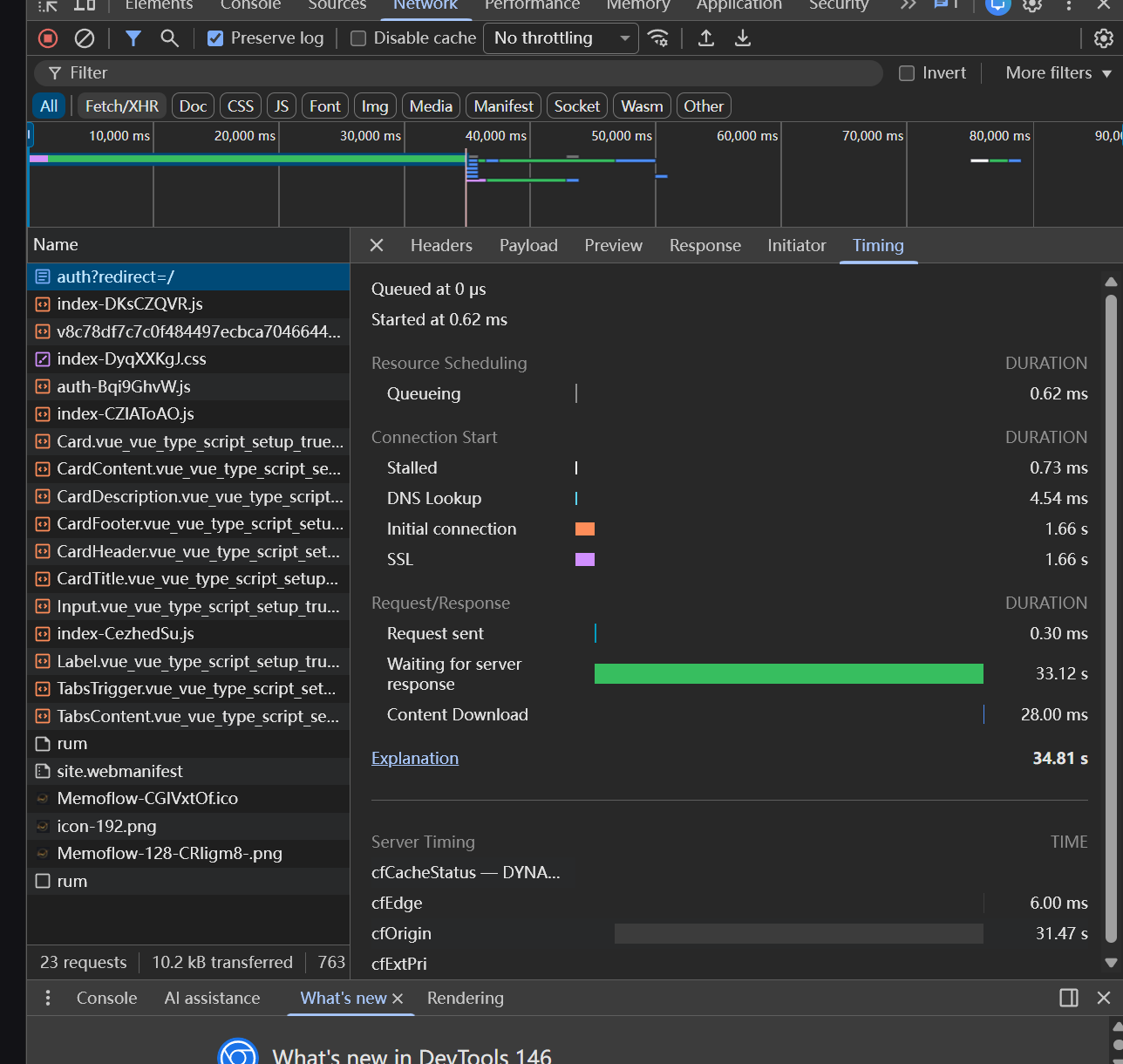Stop recording network log
This screenshot has height=1064, width=1123.
click(x=48, y=38)
